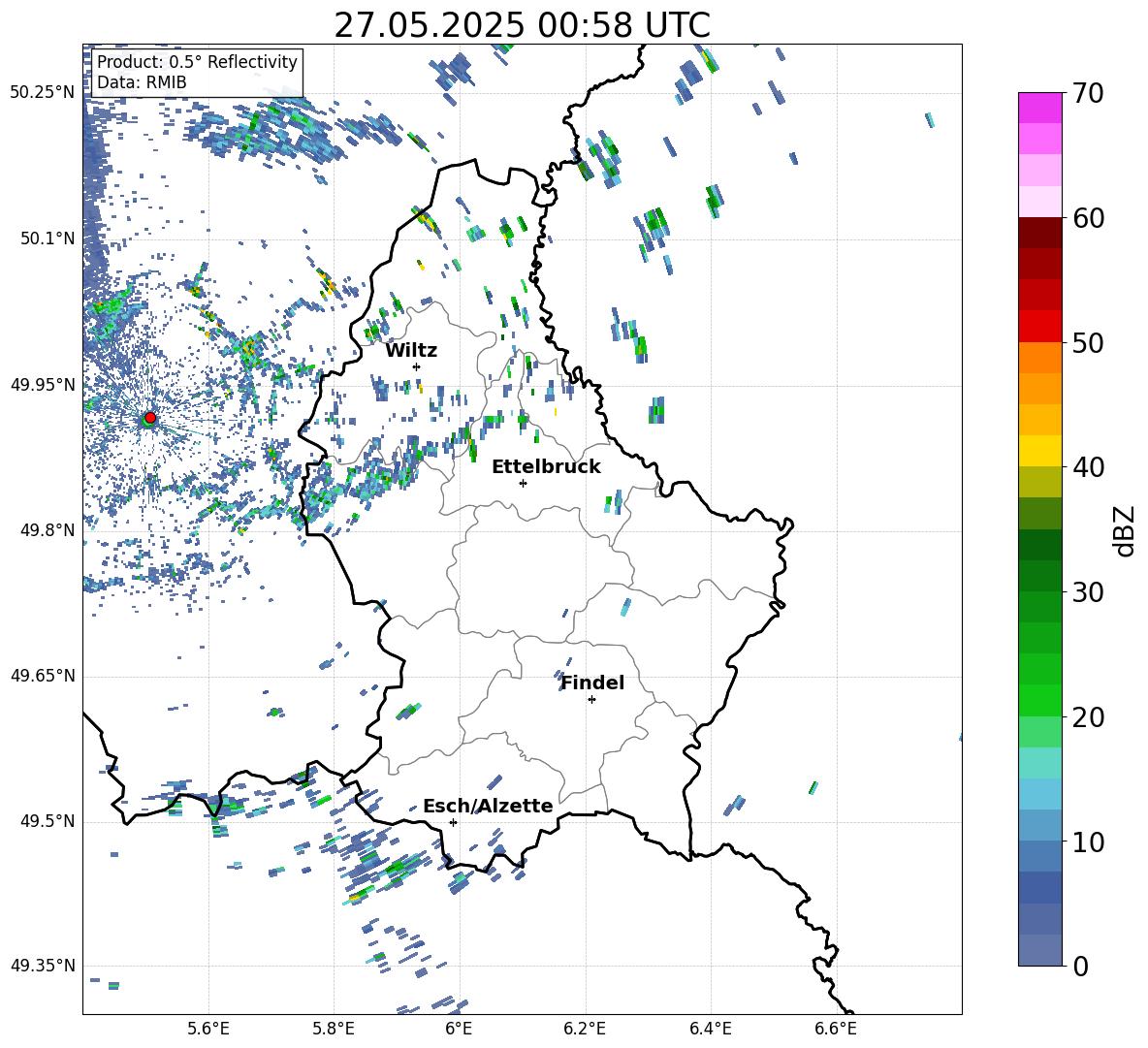Click the 50.1°N latitude label
The height and width of the screenshot is (1048, 1148).
click(48, 238)
